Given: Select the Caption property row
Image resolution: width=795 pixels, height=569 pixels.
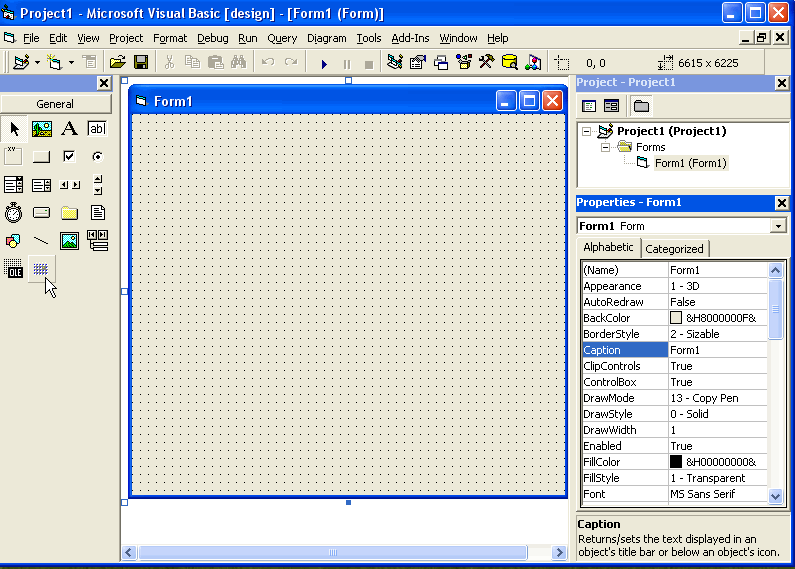Looking at the screenshot, I should 674,350.
